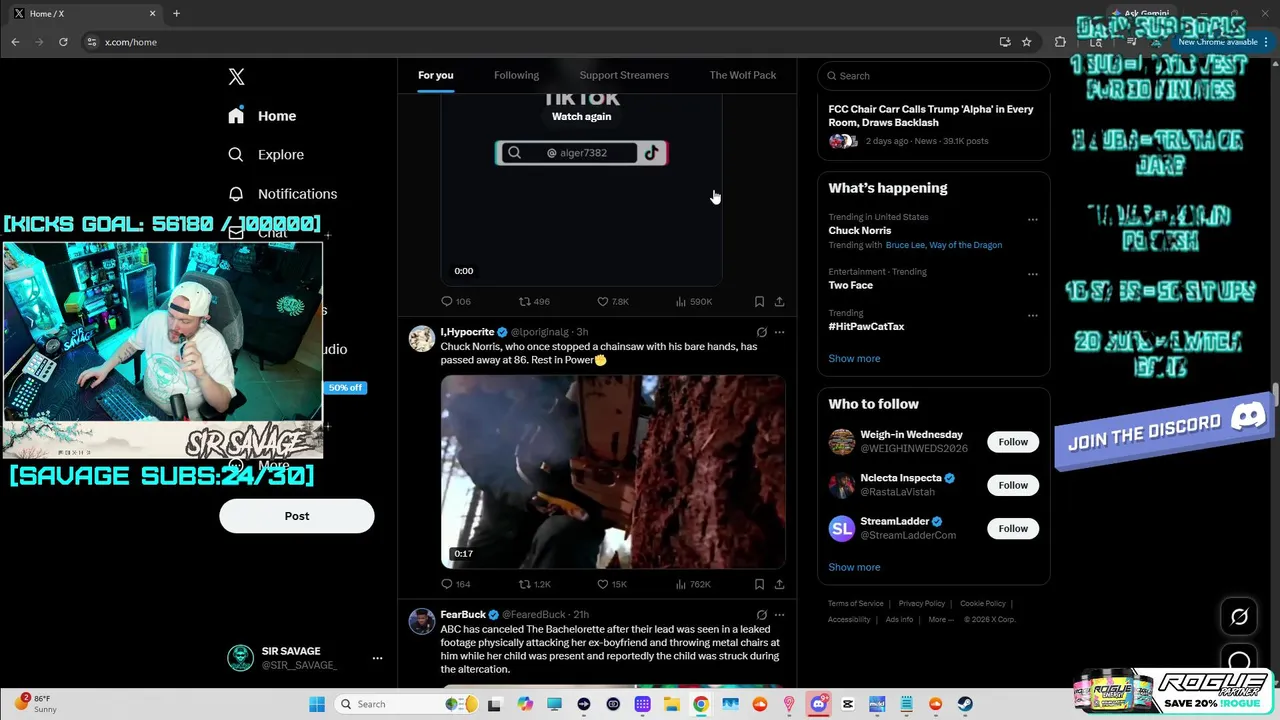
Task: Open Explore from the left navigation
Action: click(266, 155)
